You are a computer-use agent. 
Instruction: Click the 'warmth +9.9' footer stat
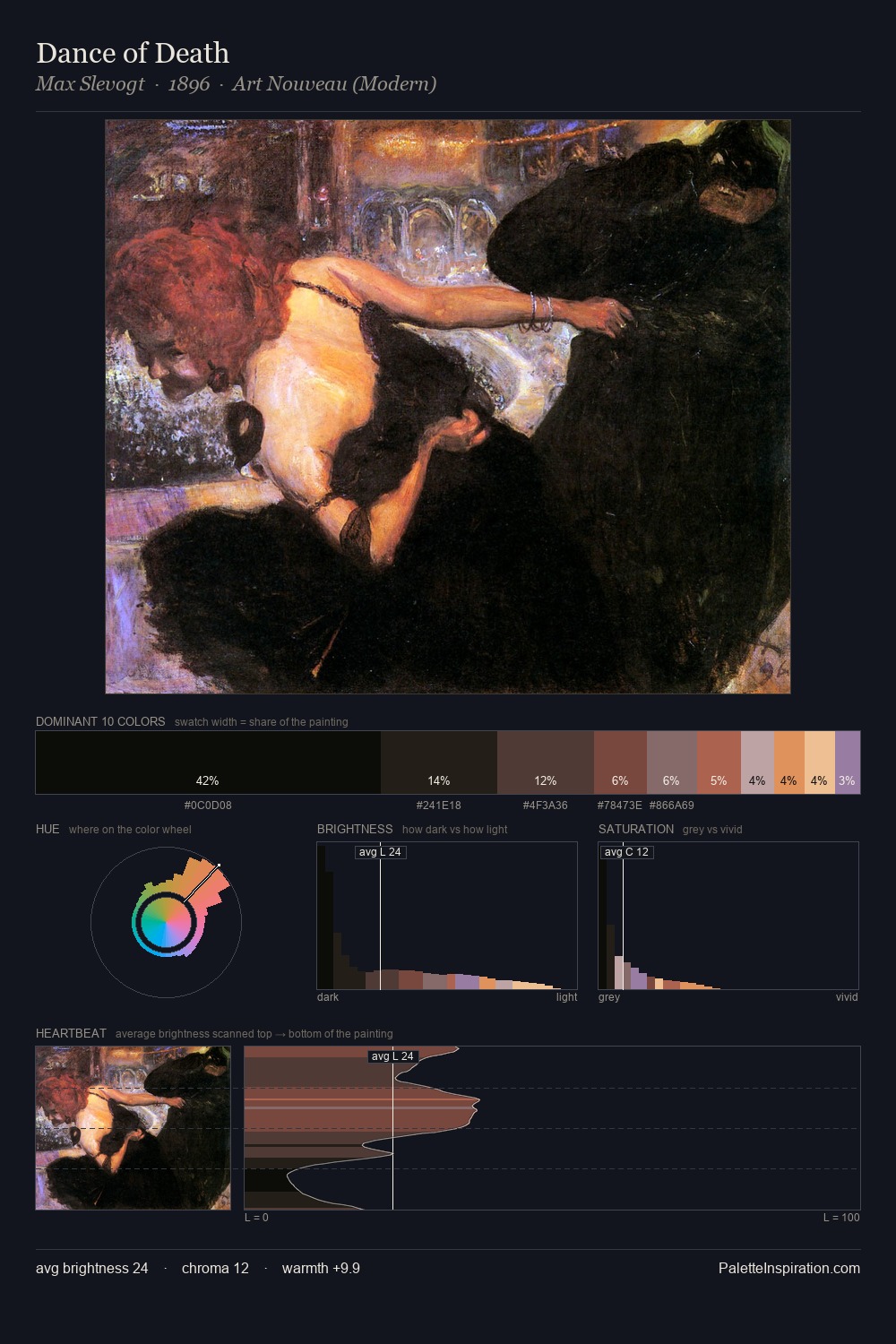[x=321, y=1269]
